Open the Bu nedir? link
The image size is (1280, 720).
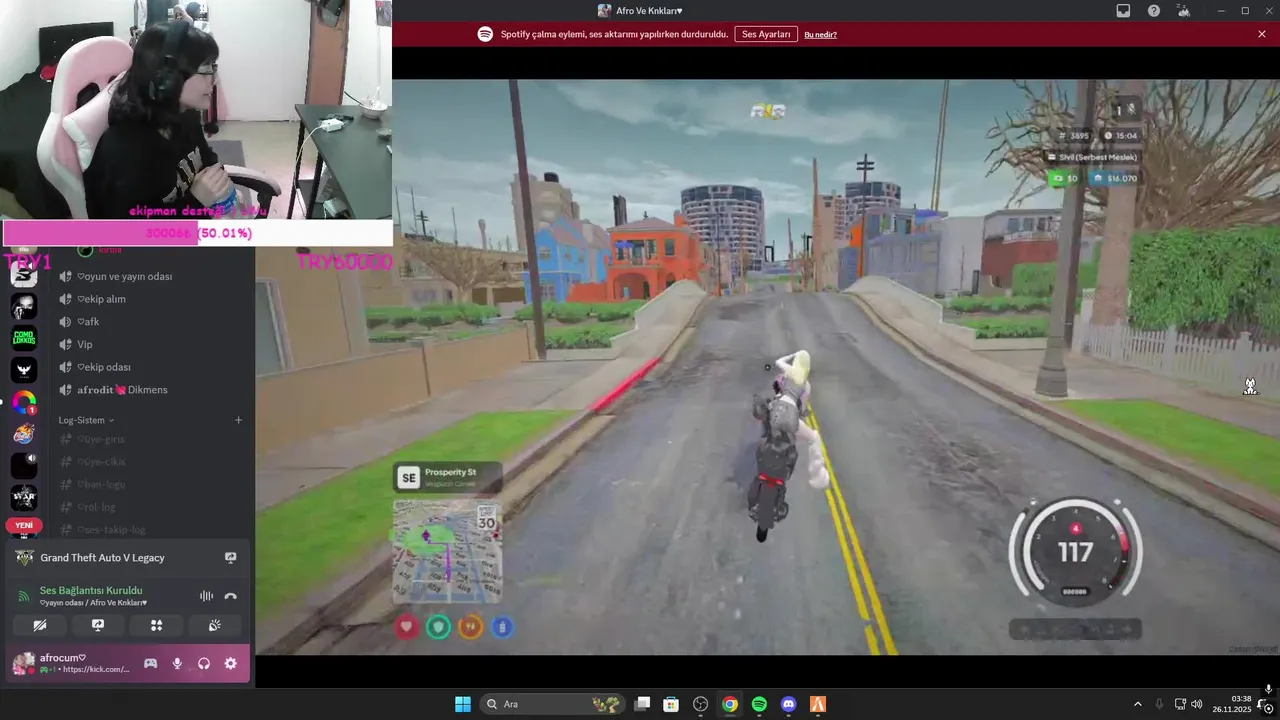(x=820, y=34)
